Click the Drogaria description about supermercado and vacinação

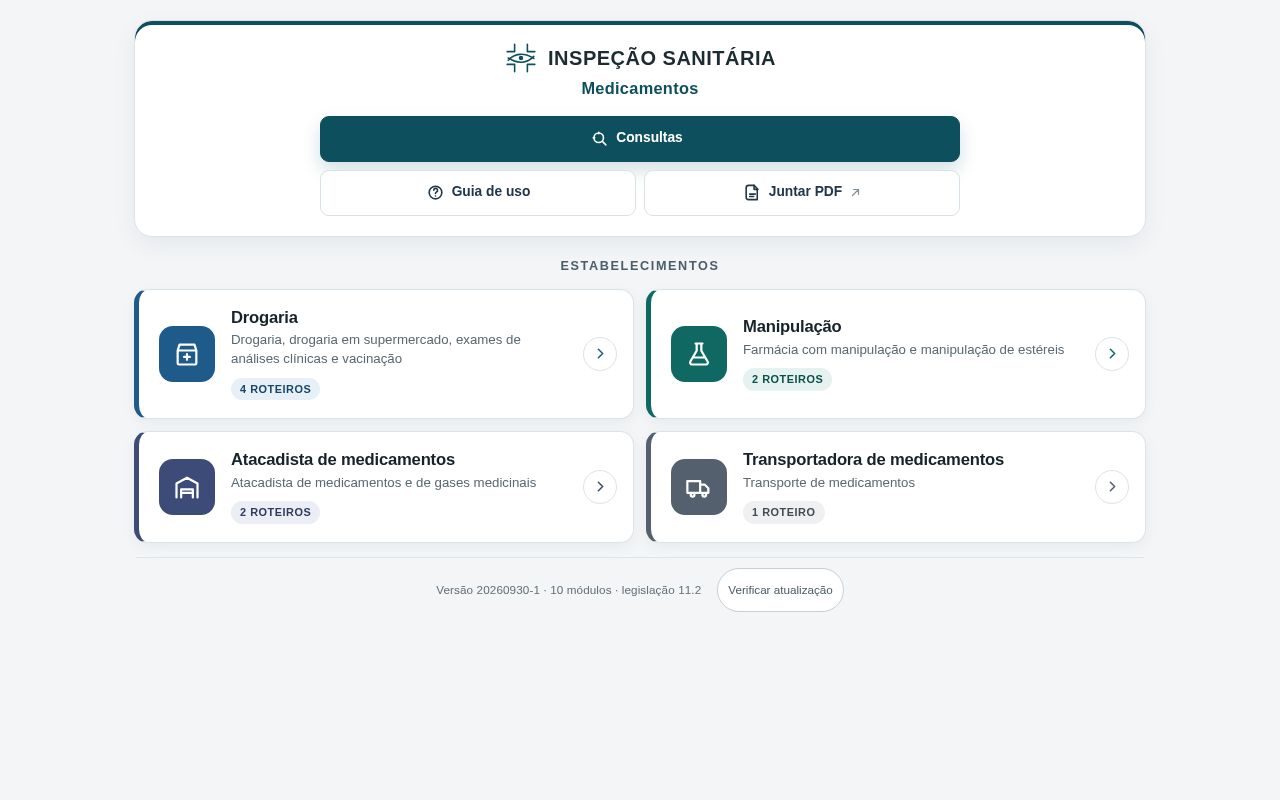coord(376,349)
